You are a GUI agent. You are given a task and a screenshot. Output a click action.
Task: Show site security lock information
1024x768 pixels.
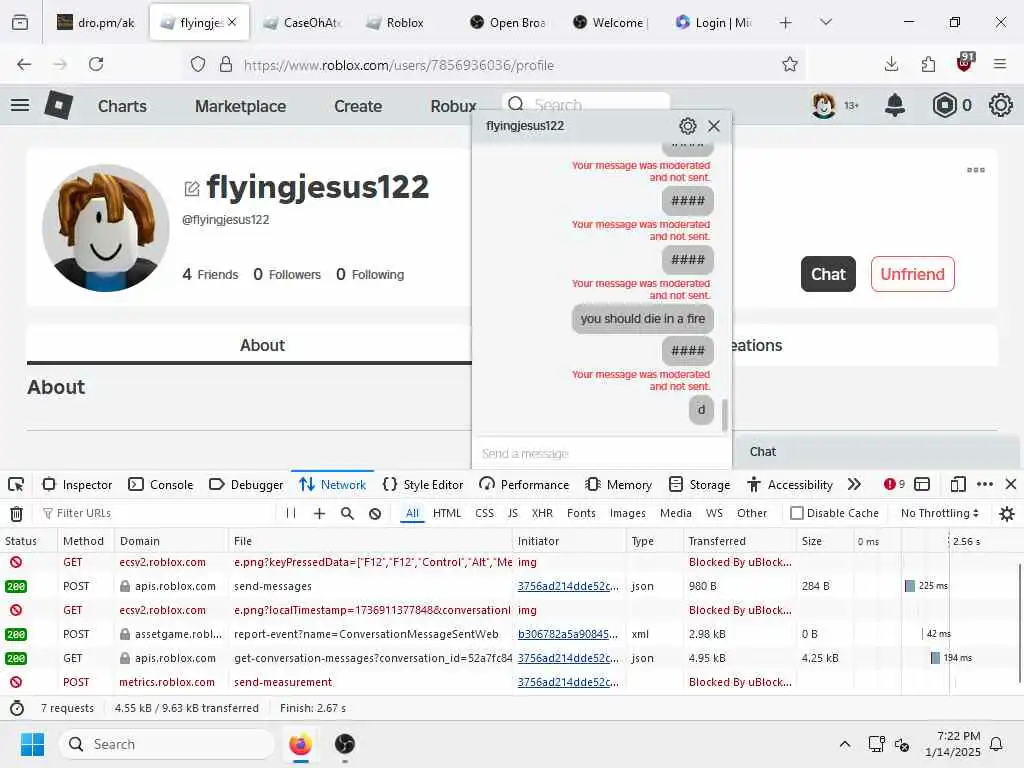pos(226,64)
